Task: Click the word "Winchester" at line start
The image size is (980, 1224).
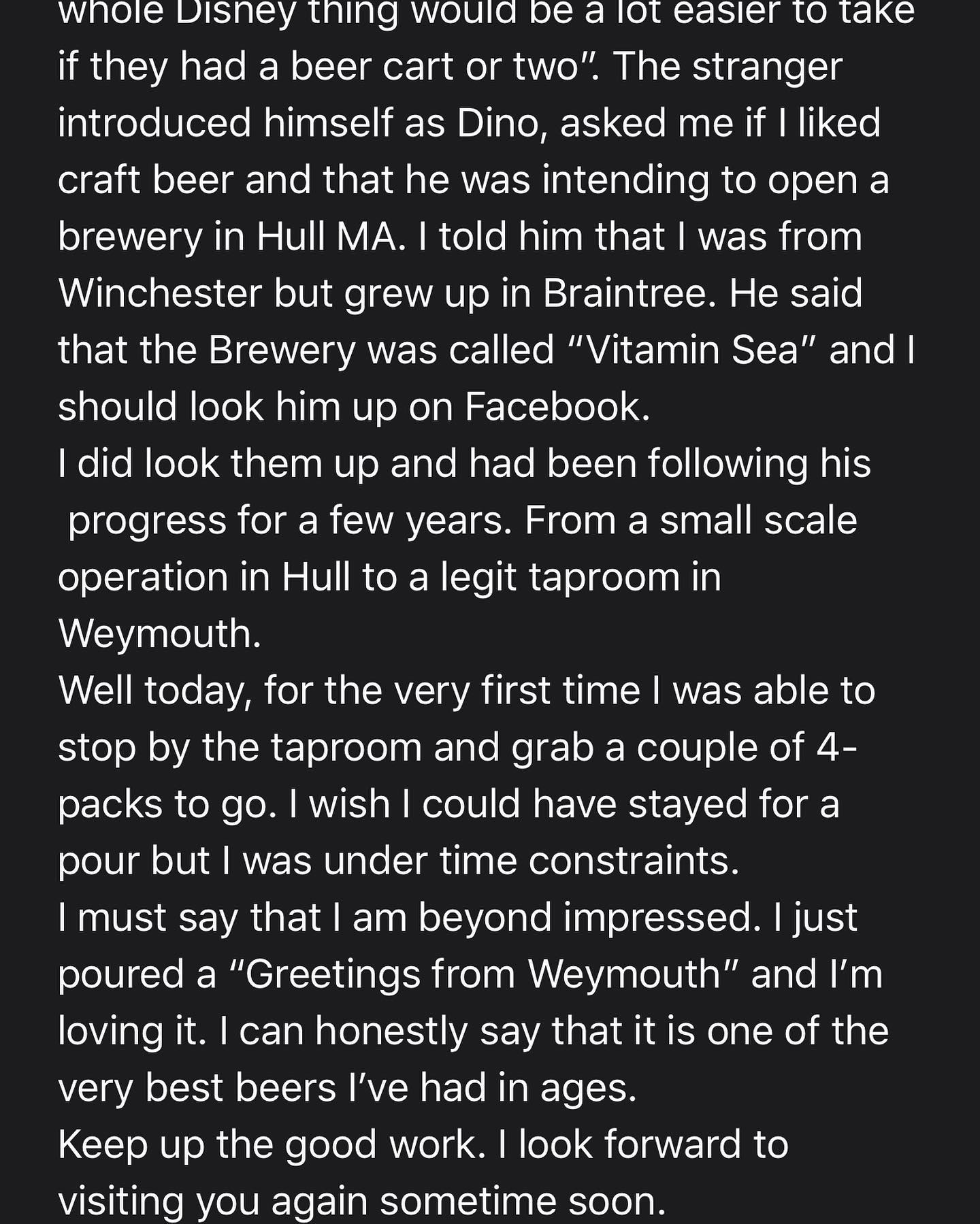Action: click(x=160, y=294)
